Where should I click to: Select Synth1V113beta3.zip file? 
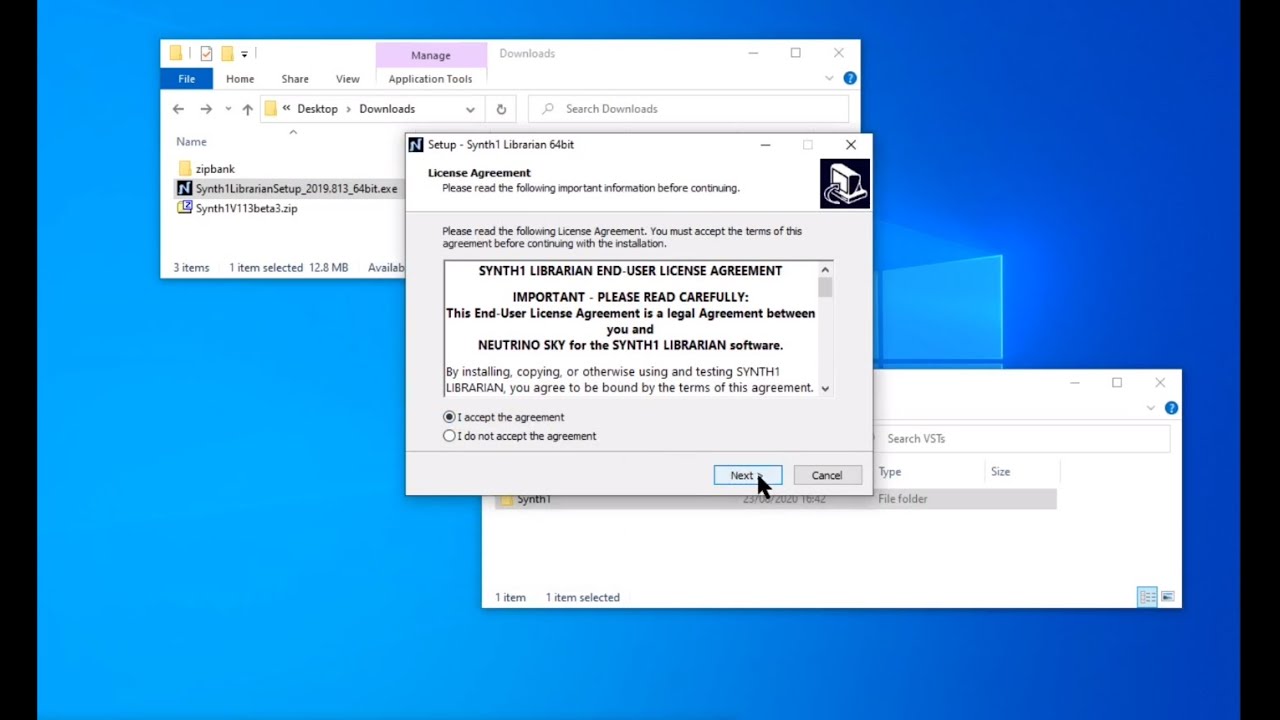pyautogui.click(x=247, y=208)
